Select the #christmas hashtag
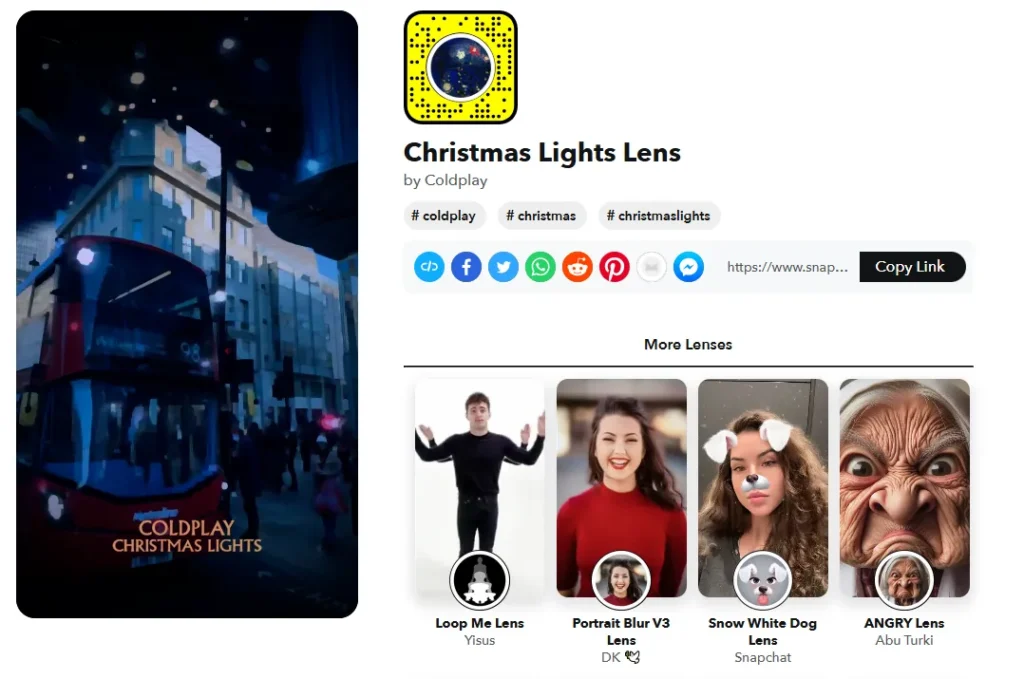 pyautogui.click(x=542, y=216)
